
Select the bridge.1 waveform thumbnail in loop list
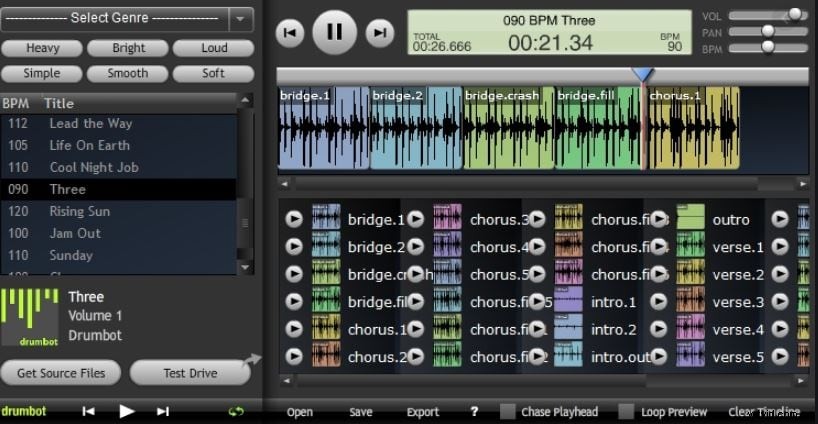(326, 217)
